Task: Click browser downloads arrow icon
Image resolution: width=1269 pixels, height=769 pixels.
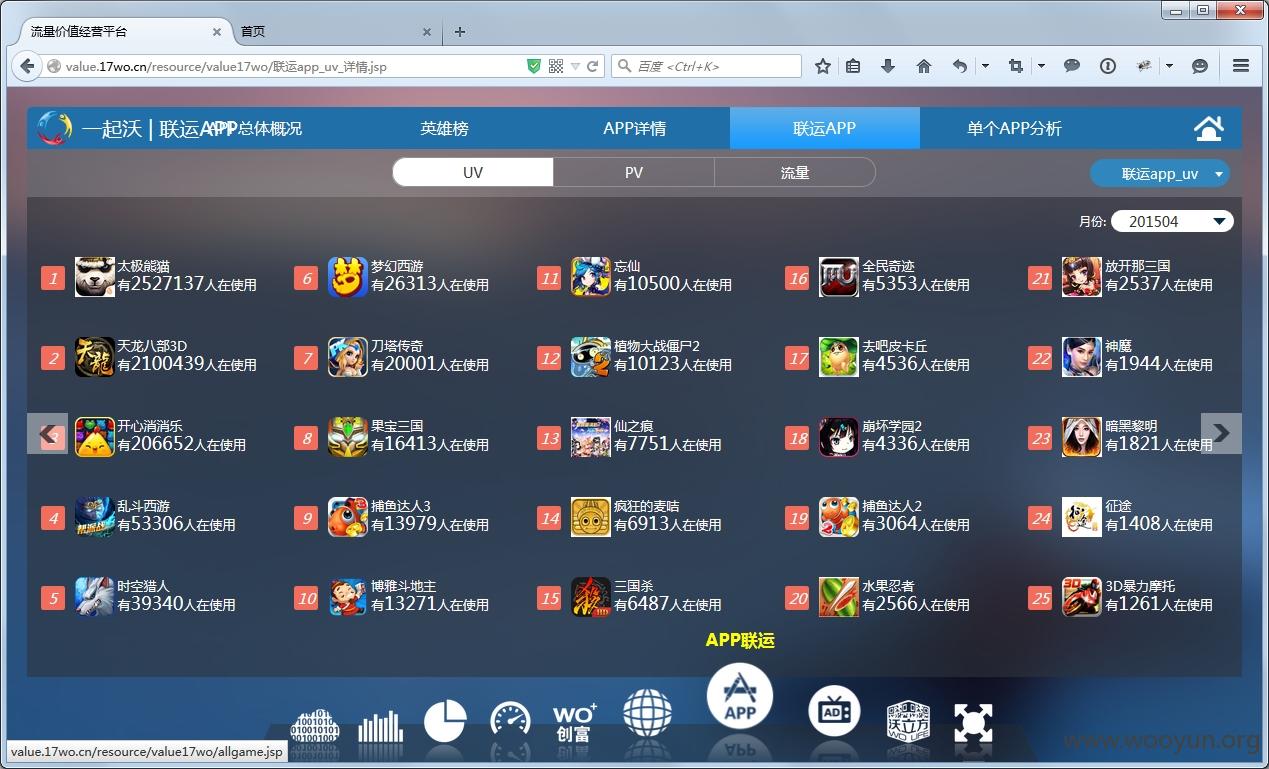Action: (888, 66)
